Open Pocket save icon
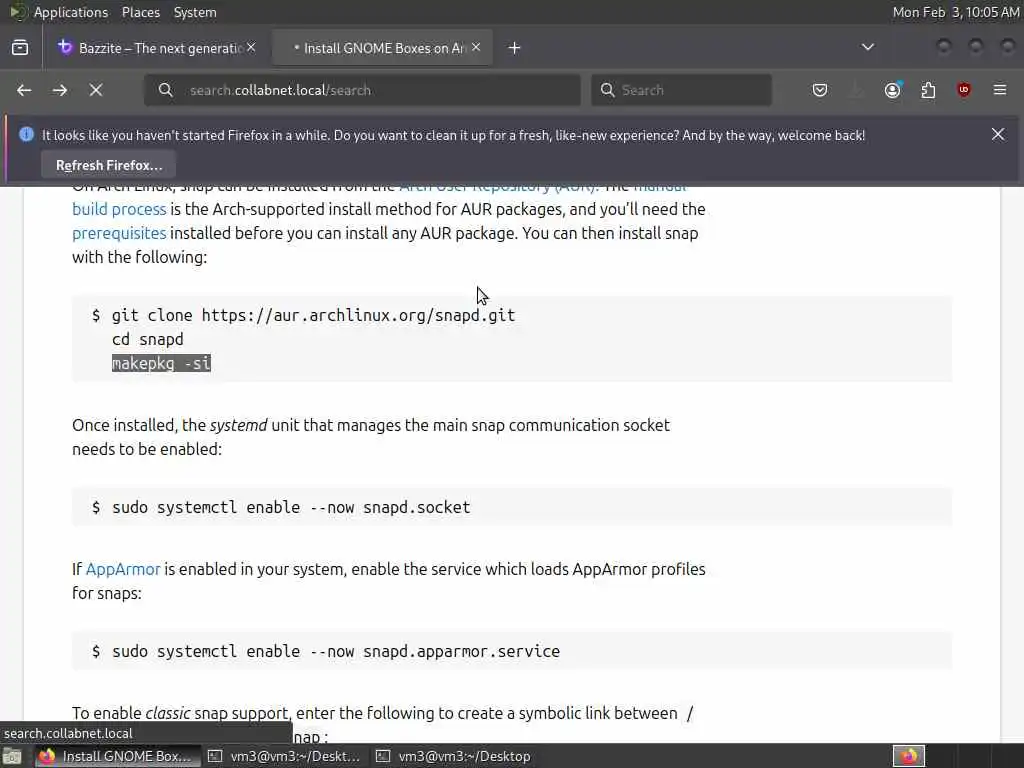Viewport: 1024px width, 768px height. 820,90
